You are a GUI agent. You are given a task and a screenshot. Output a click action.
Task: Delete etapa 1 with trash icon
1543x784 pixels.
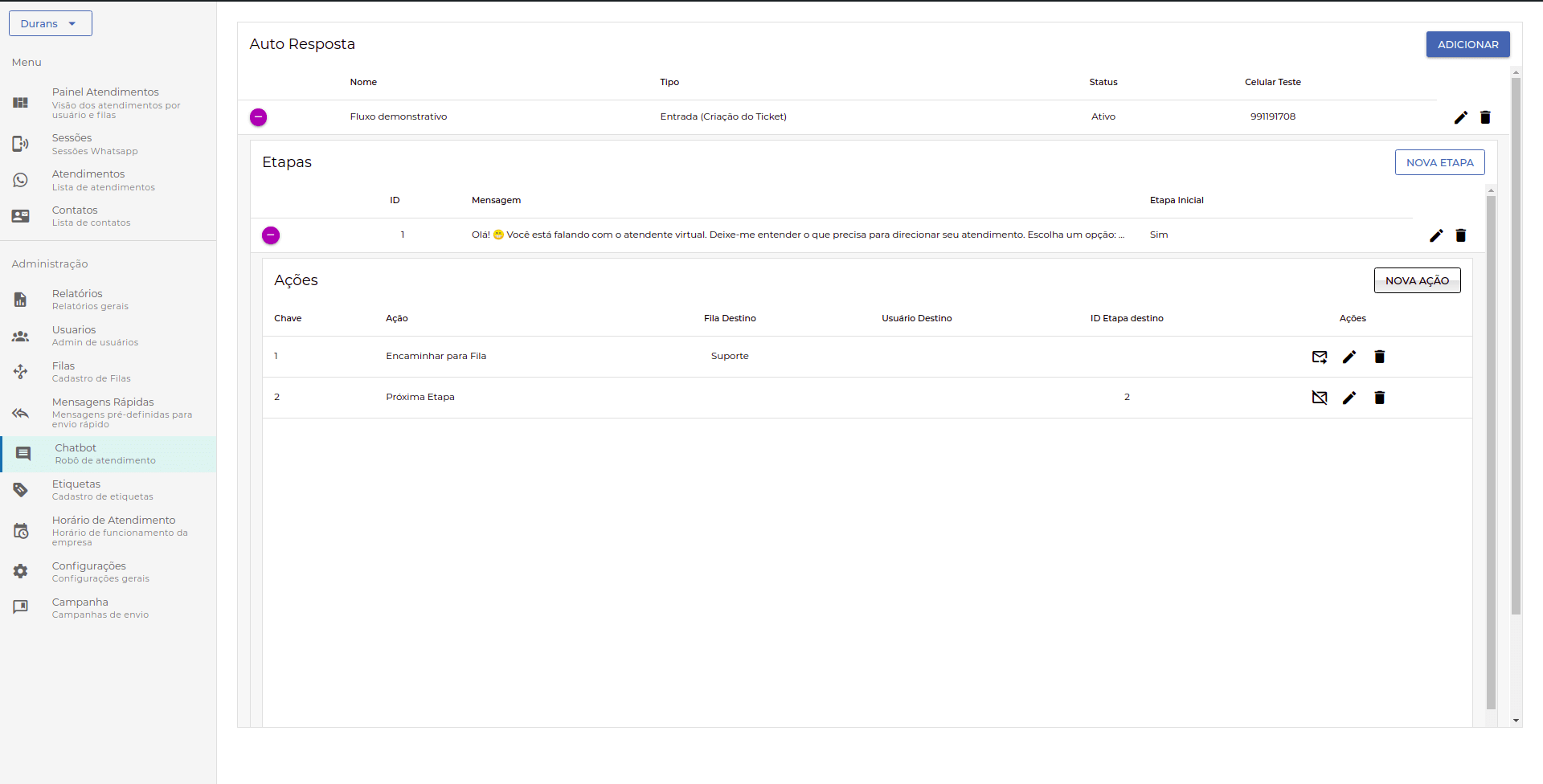[1461, 235]
